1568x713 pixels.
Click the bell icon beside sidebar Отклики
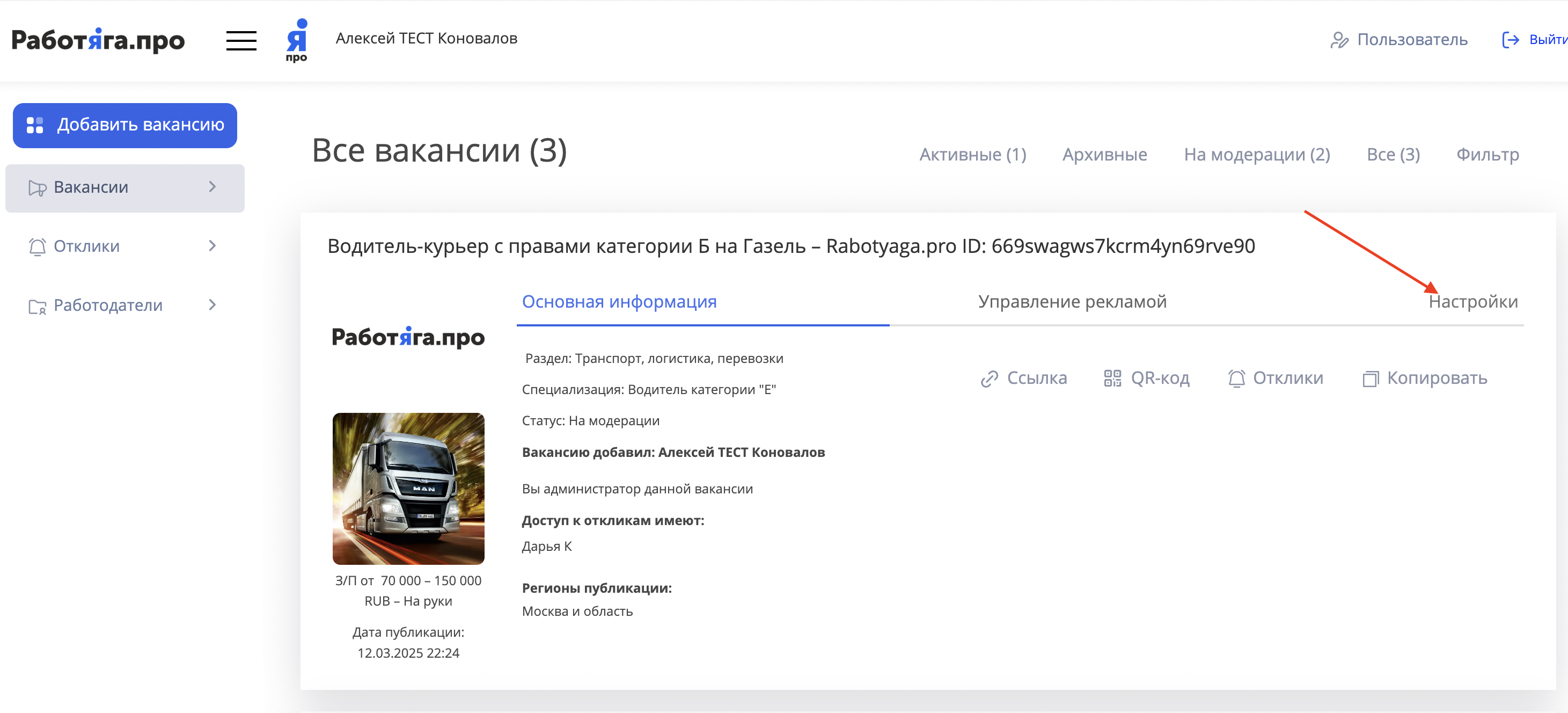tap(37, 246)
